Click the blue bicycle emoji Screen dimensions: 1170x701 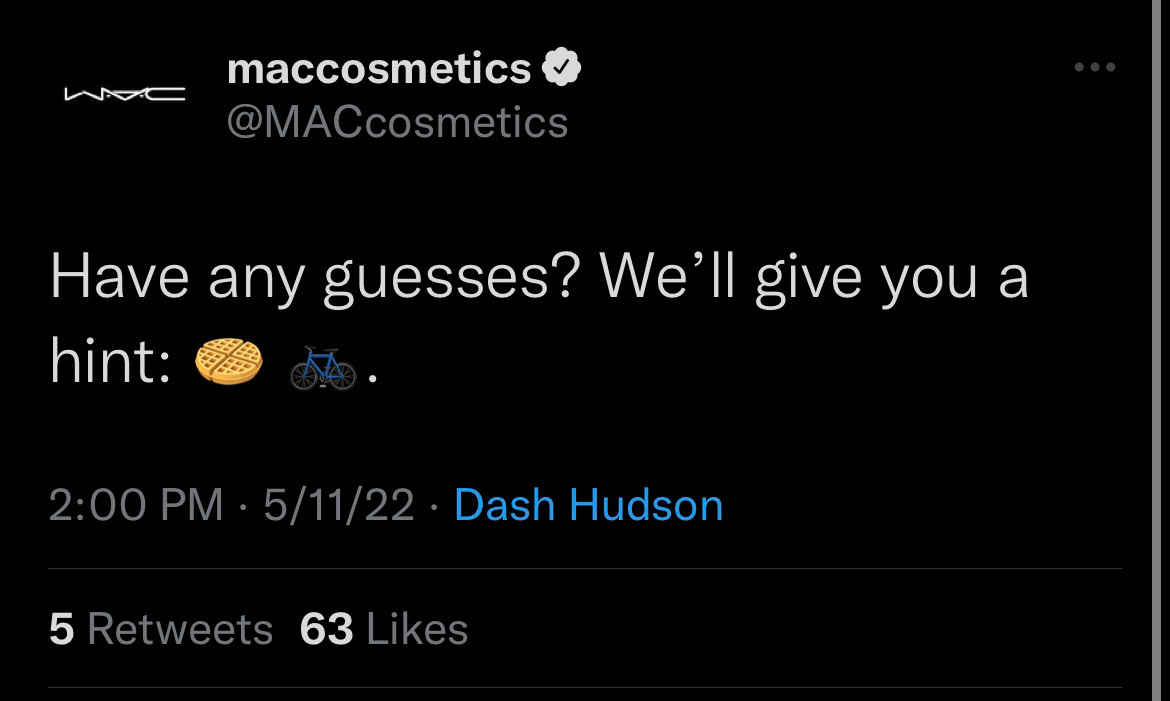pos(322,366)
